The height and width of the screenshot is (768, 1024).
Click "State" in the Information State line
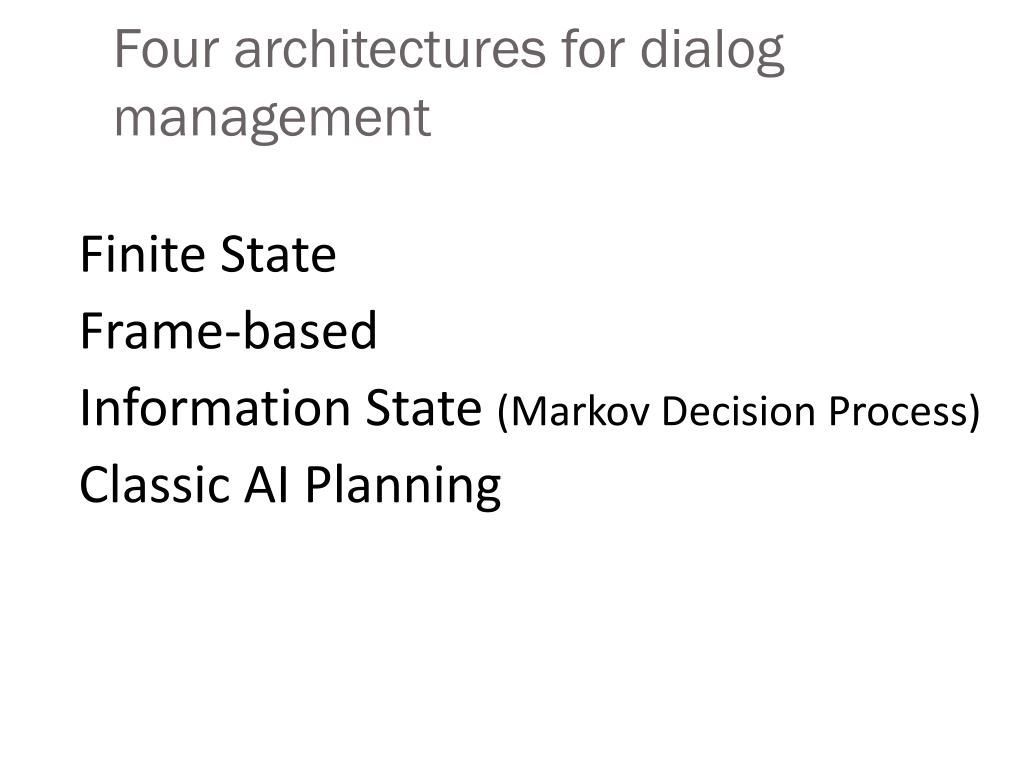pyautogui.click(x=423, y=408)
